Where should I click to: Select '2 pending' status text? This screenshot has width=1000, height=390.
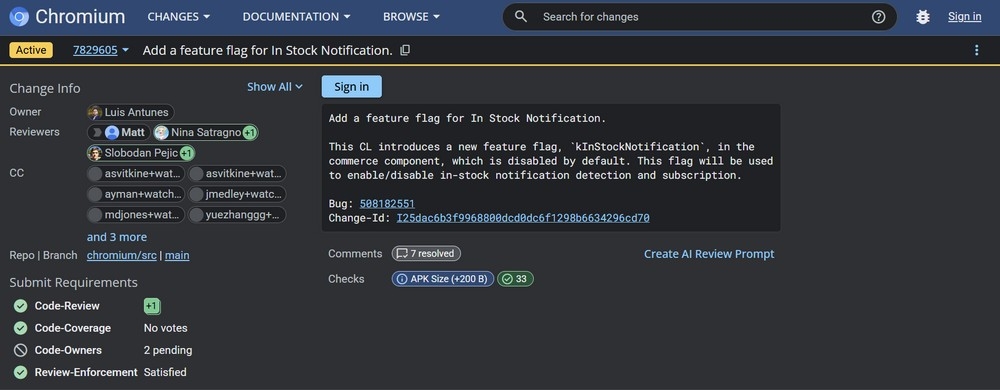coord(168,350)
